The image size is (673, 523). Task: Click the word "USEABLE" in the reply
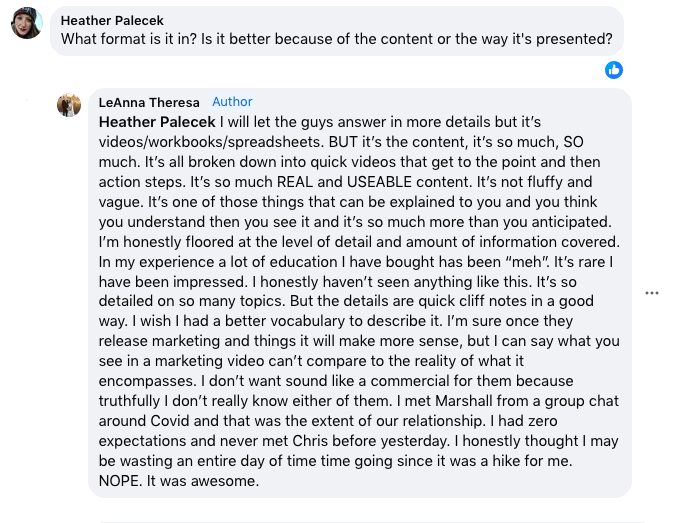[x=379, y=182]
